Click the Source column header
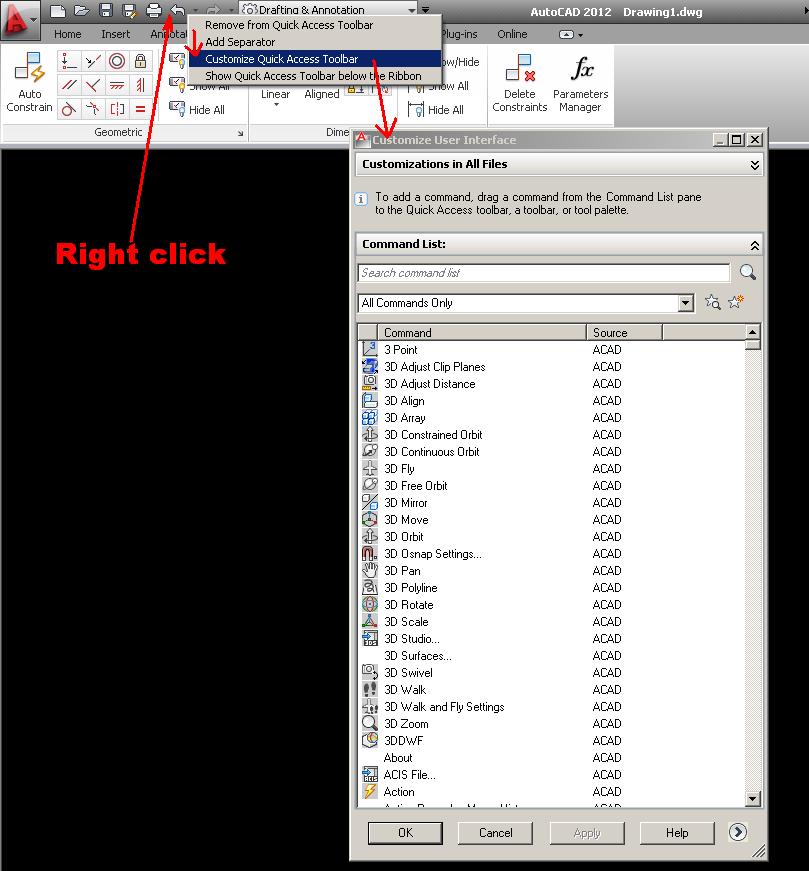Viewport: 809px width, 871px height. coord(625,332)
